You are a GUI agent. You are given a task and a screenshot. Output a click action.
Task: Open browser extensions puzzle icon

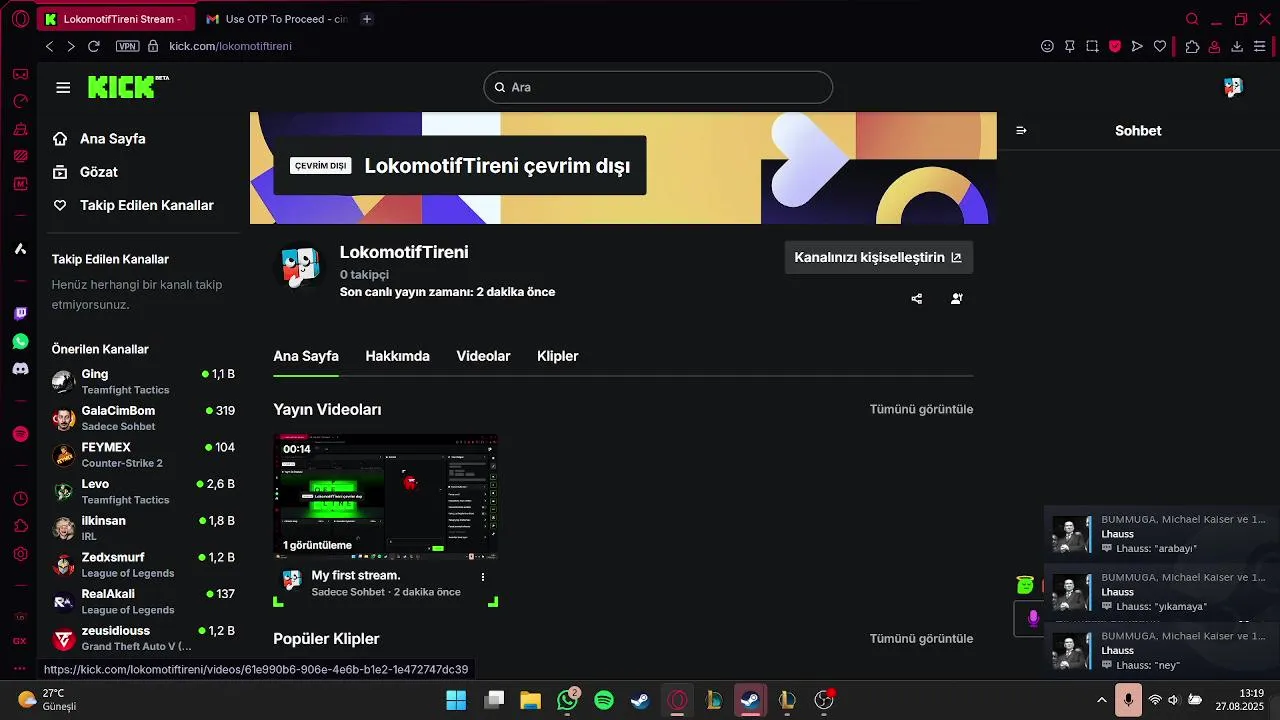(1192, 46)
